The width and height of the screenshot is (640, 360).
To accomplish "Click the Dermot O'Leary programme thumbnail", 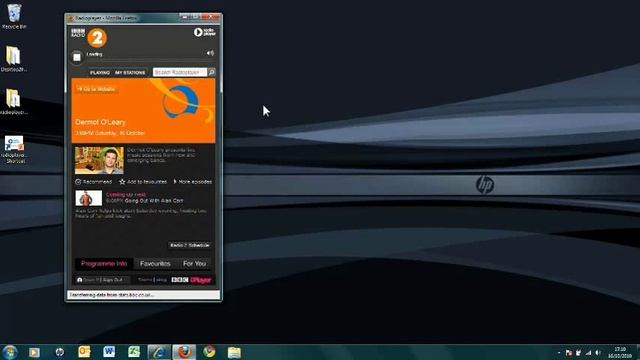I will (x=99, y=160).
